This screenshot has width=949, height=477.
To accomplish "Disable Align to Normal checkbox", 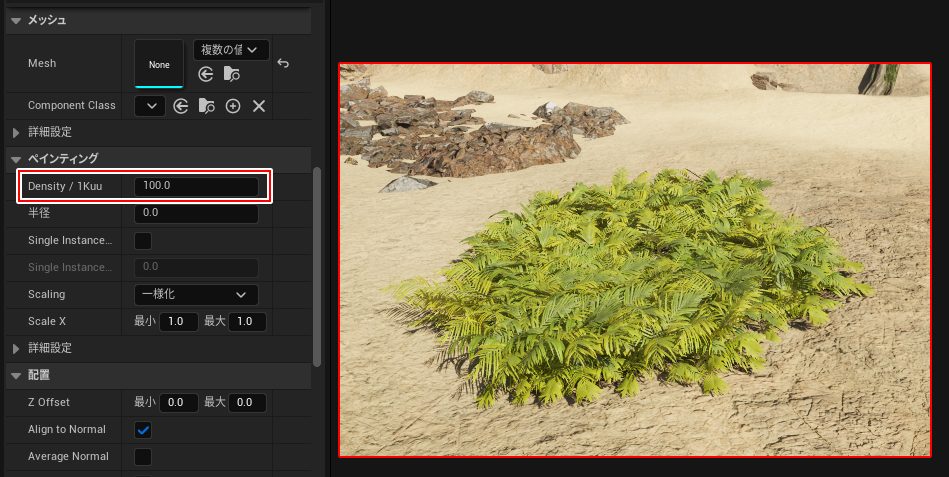I will [143, 430].
